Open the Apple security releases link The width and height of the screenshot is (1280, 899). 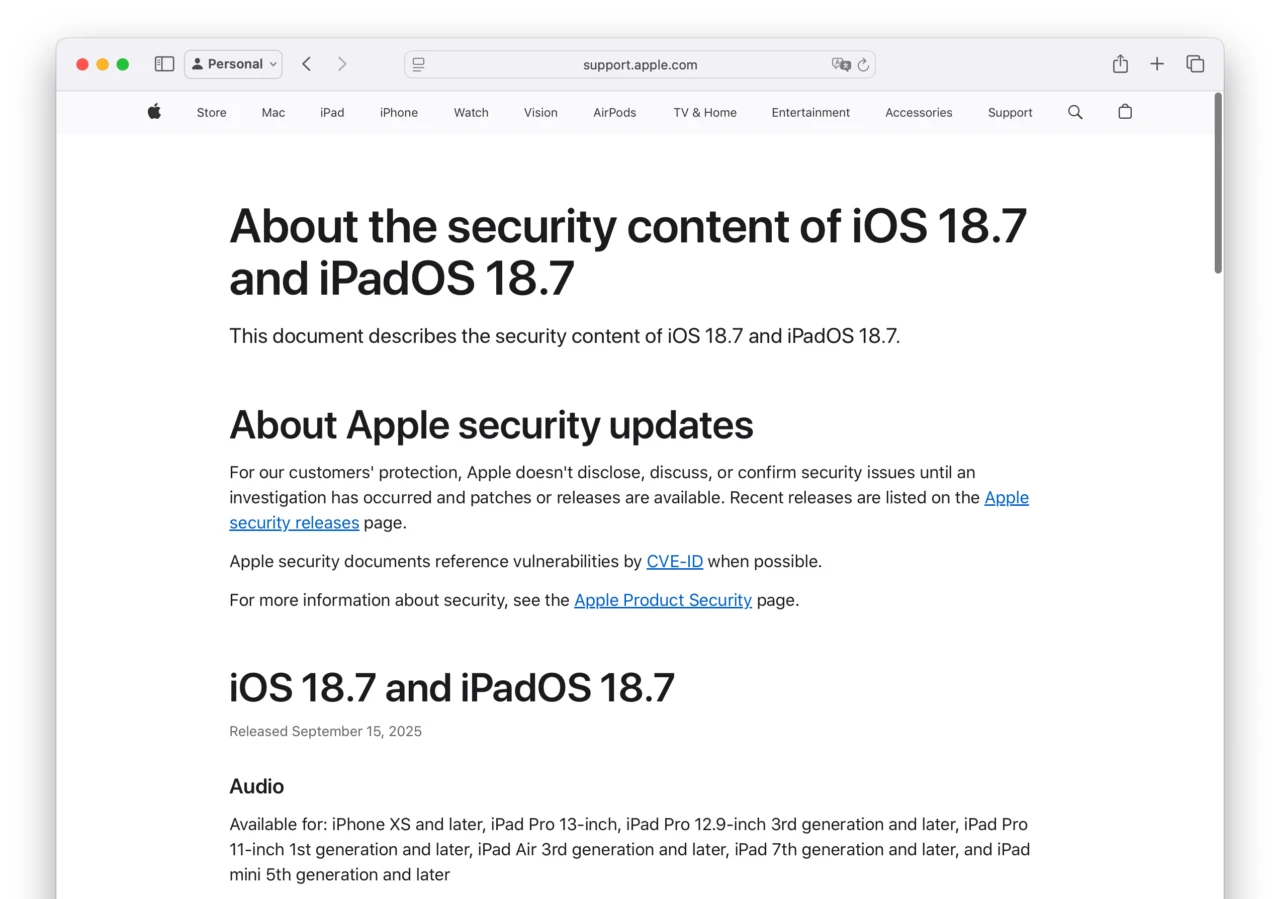point(1007,497)
